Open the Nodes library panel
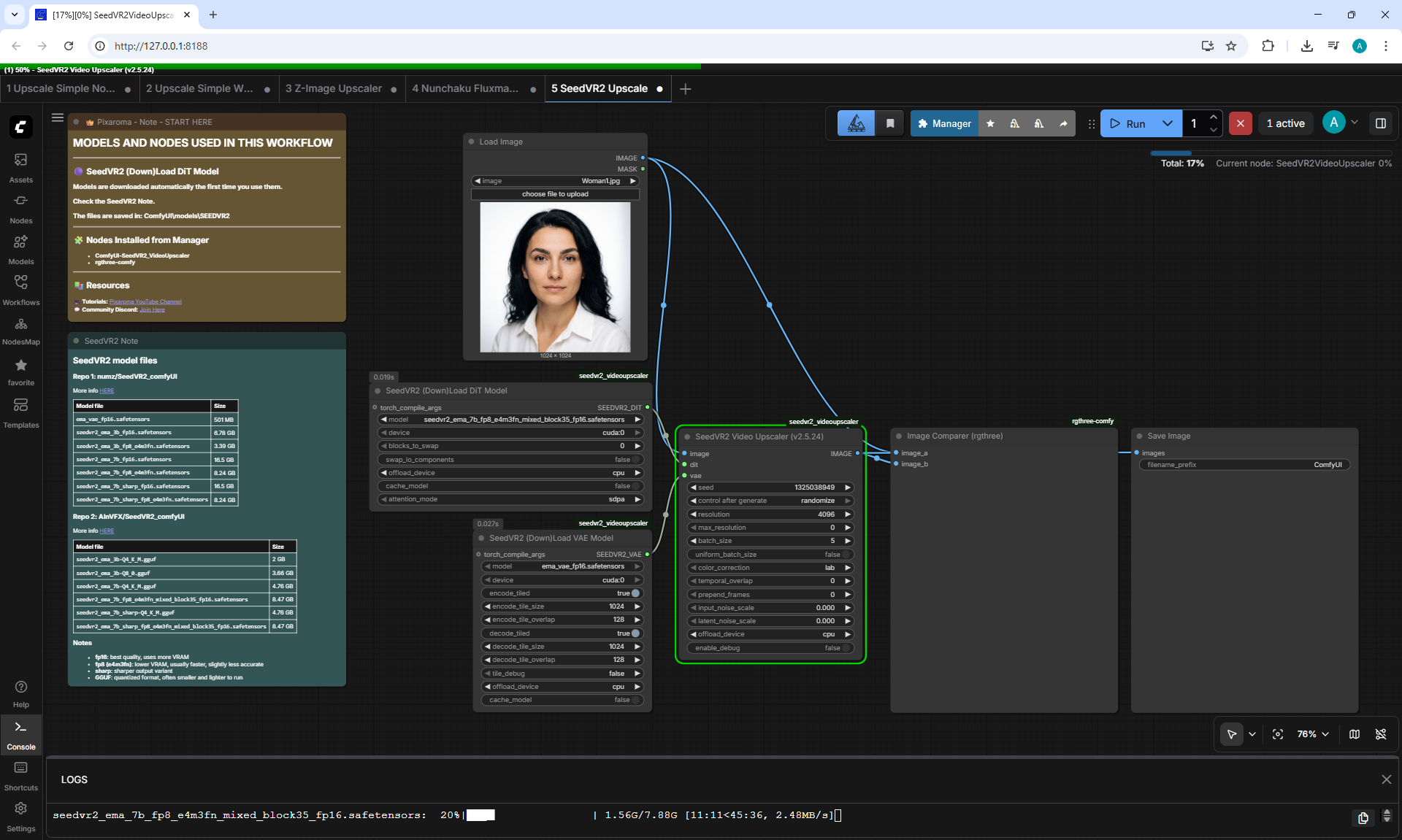Image resolution: width=1402 pixels, height=840 pixels. tap(20, 208)
